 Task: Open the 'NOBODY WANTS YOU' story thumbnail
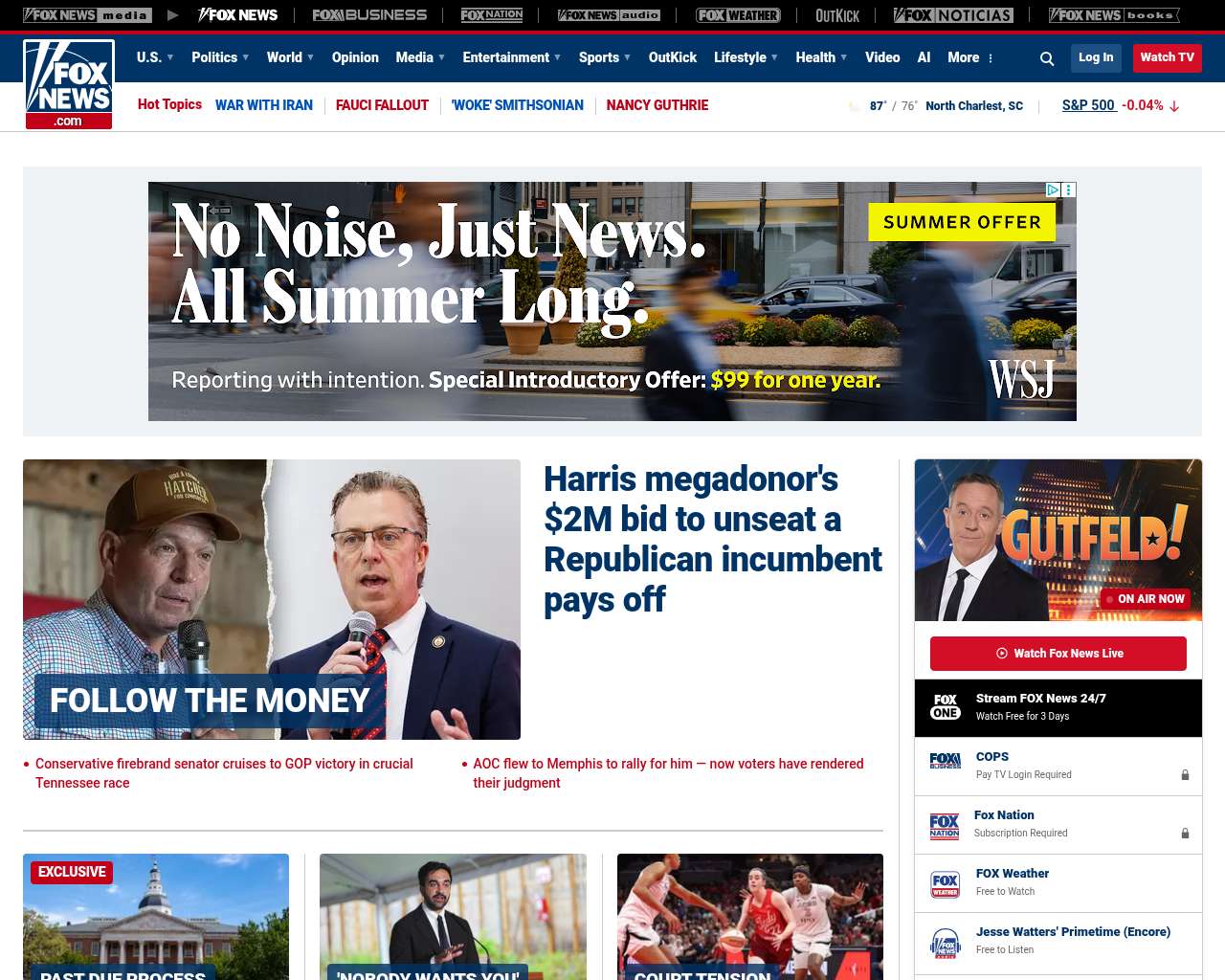pos(453,917)
